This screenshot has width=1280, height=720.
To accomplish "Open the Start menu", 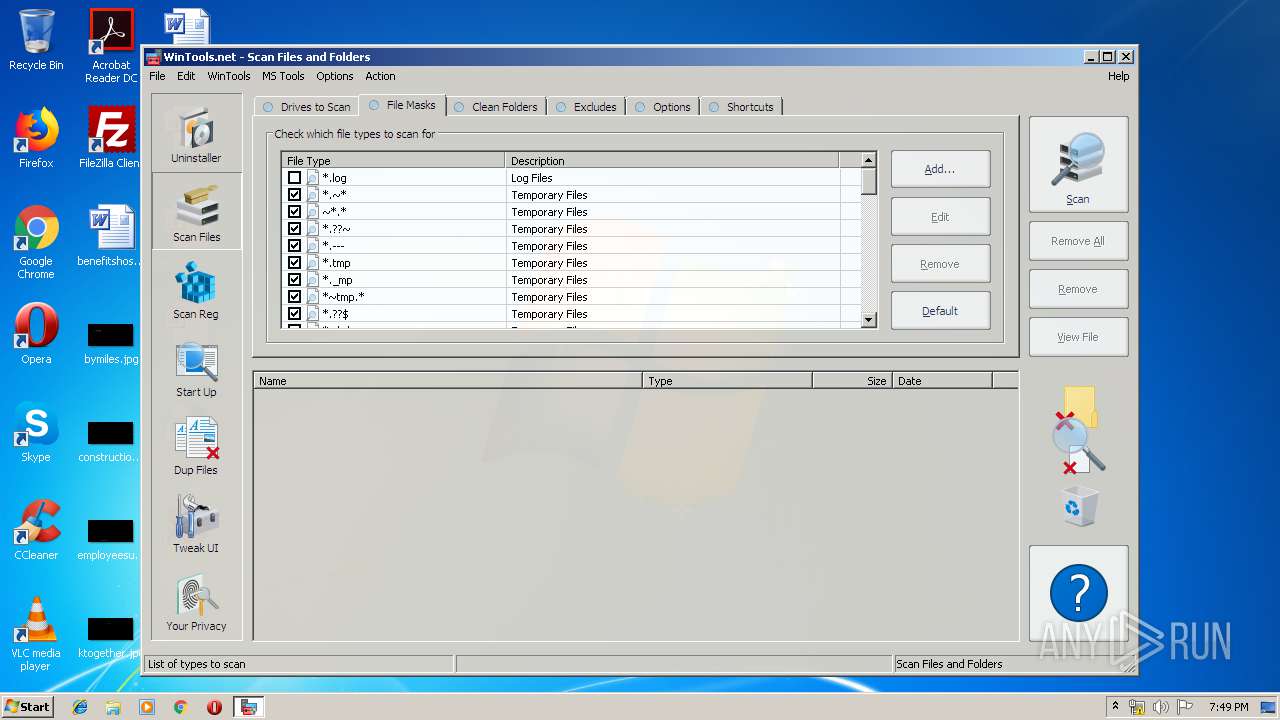I will (27, 707).
